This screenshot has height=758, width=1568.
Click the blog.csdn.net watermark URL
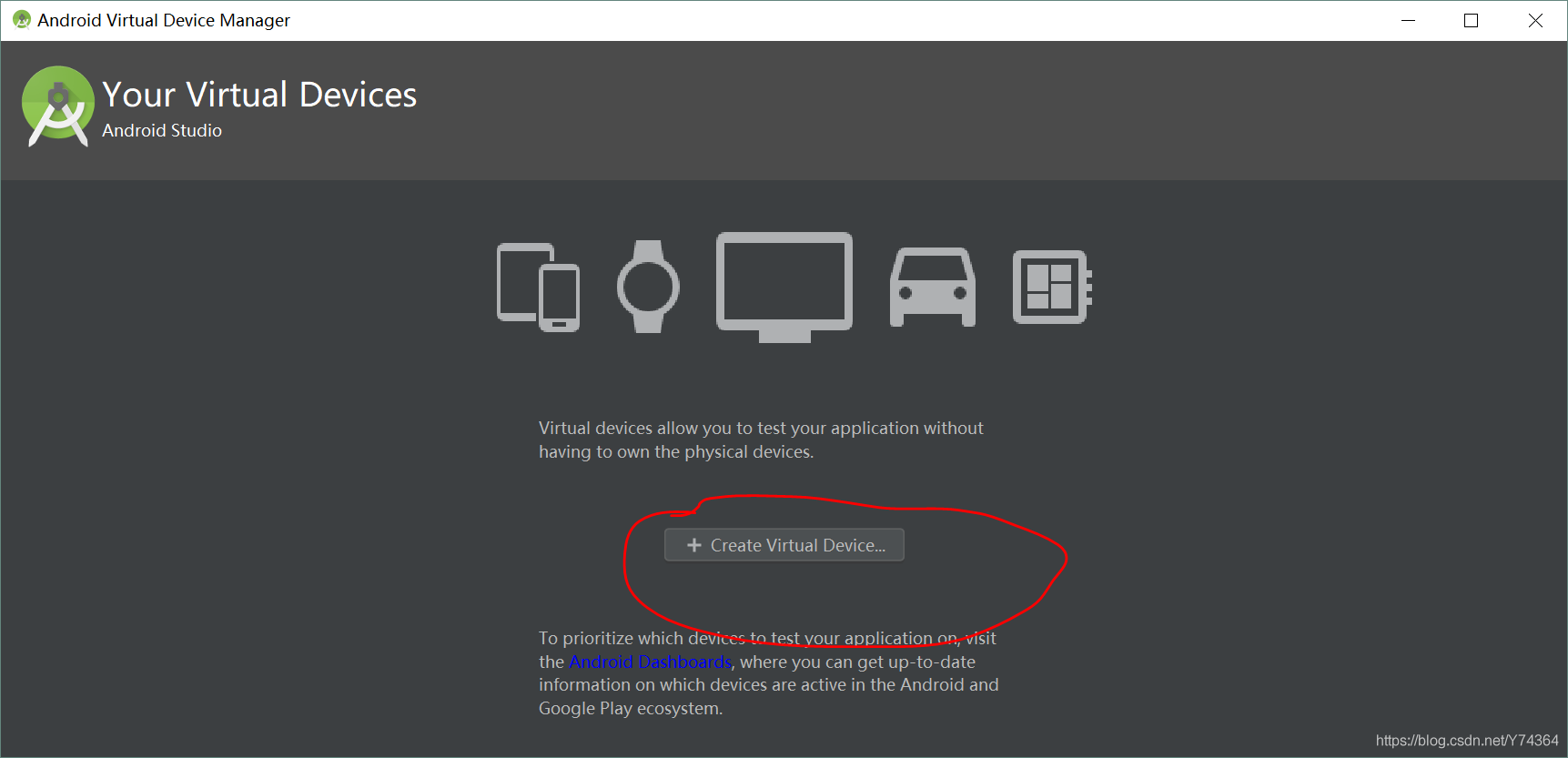pyautogui.click(x=1467, y=741)
